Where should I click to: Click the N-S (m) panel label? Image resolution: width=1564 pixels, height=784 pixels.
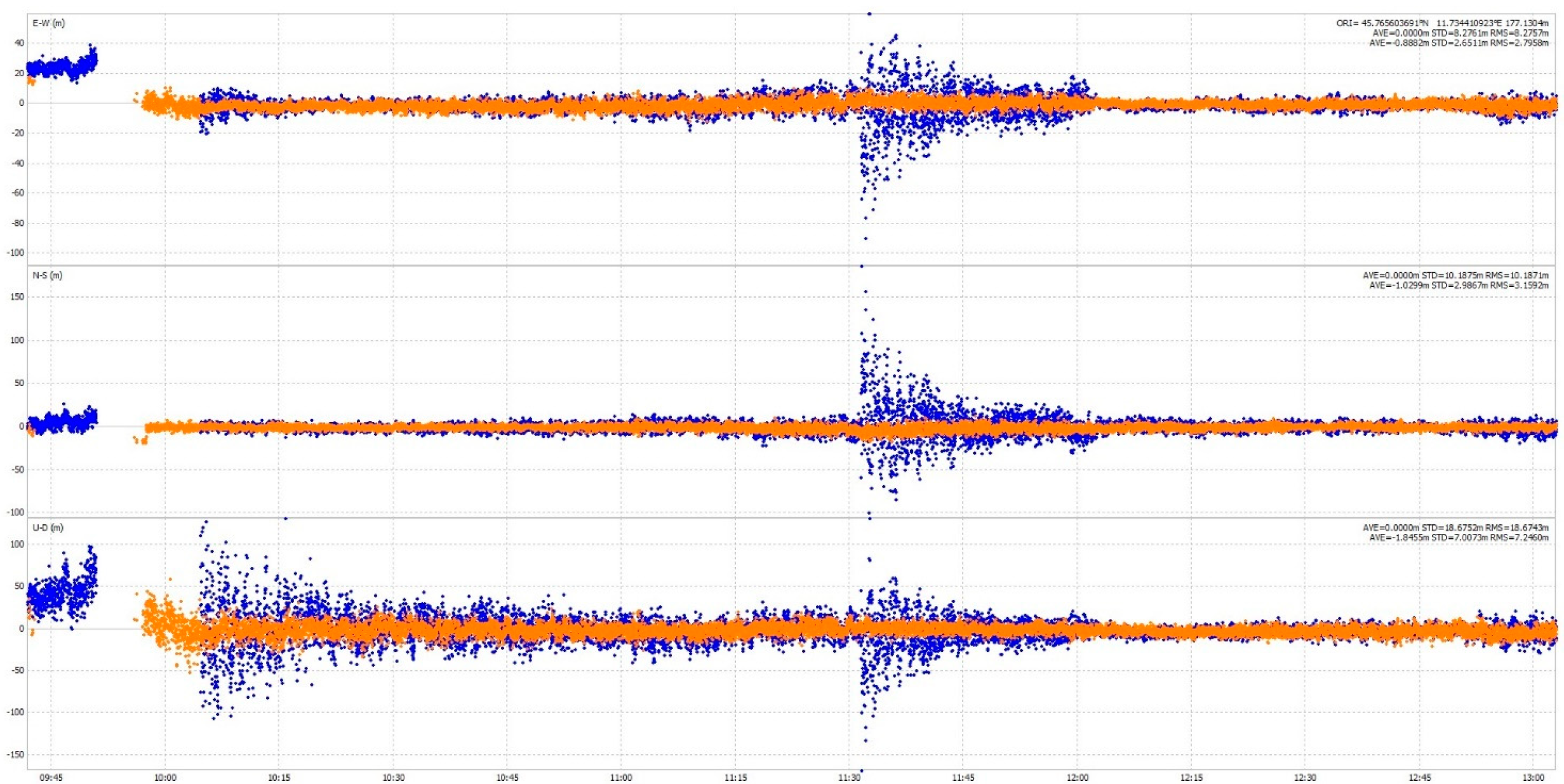(x=48, y=276)
